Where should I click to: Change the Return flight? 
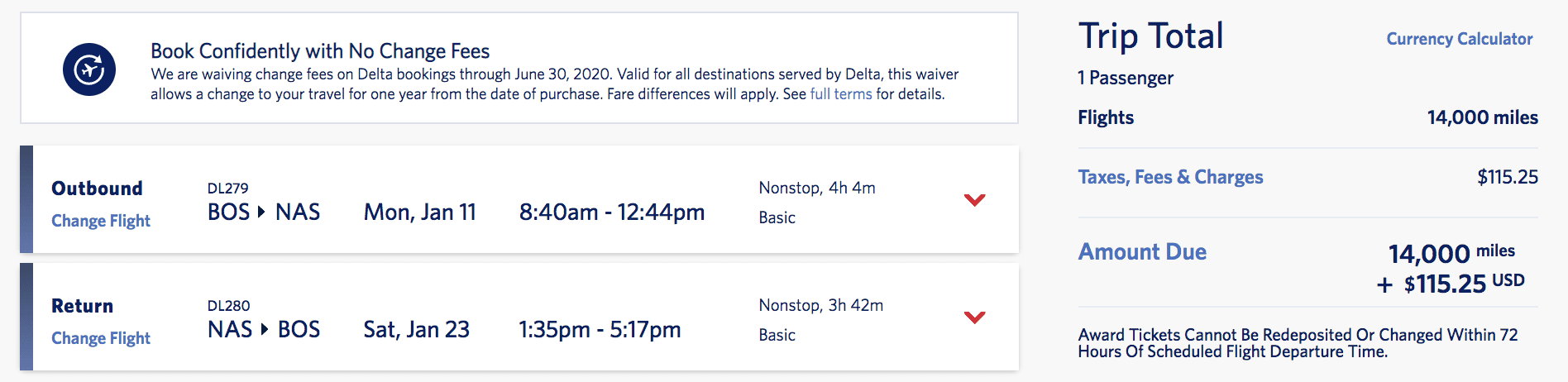coord(101,338)
